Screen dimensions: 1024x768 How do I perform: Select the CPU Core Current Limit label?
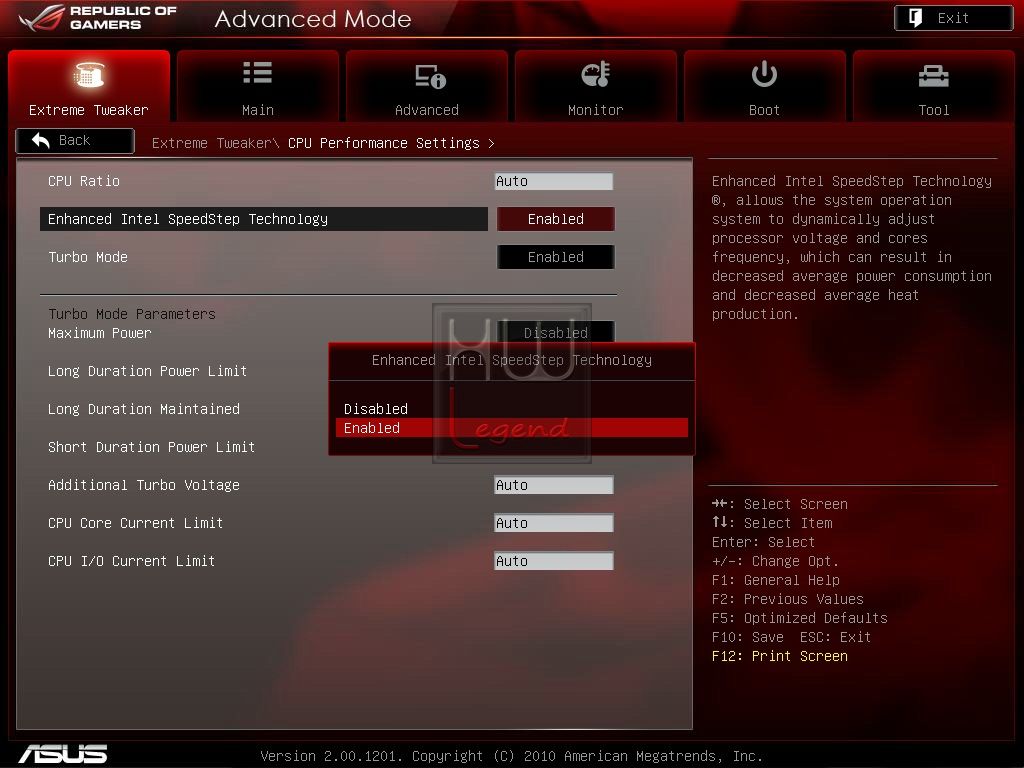click(x=135, y=523)
